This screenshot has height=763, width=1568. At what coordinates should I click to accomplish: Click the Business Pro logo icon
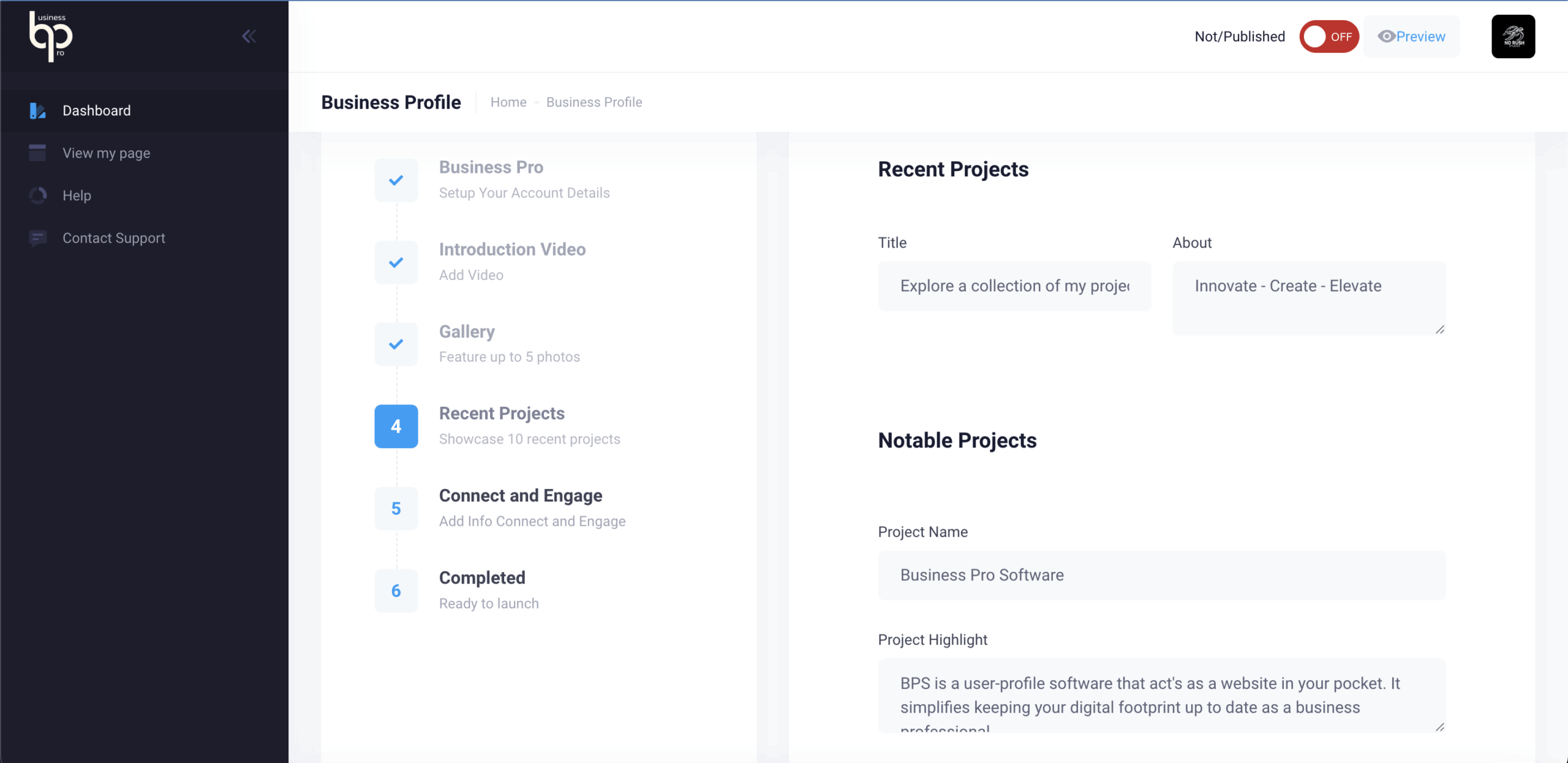51,37
